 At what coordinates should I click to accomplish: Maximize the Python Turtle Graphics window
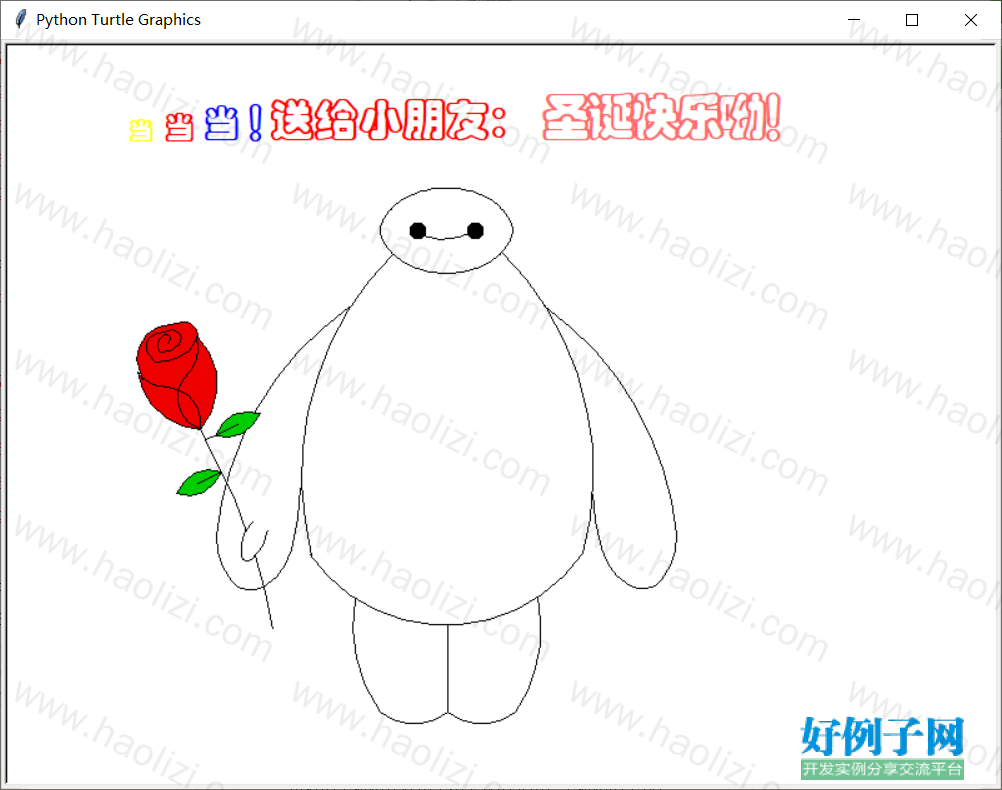coord(912,20)
